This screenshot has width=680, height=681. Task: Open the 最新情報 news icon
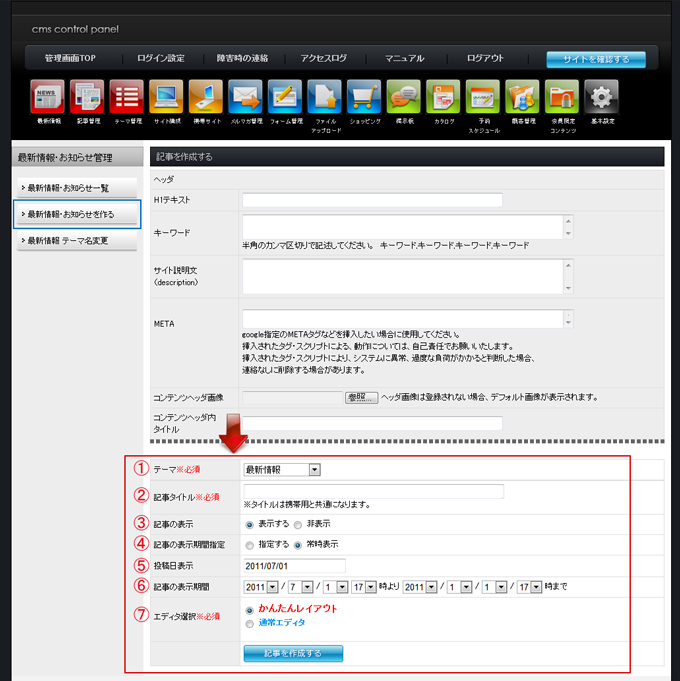pyautogui.click(x=48, y=97)
